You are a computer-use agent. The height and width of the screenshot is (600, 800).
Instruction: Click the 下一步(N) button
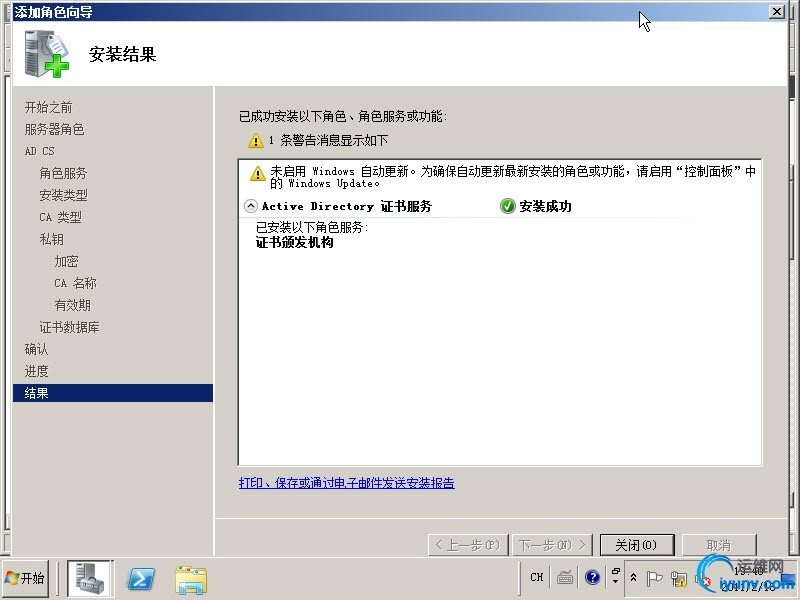tap(552, 545)
